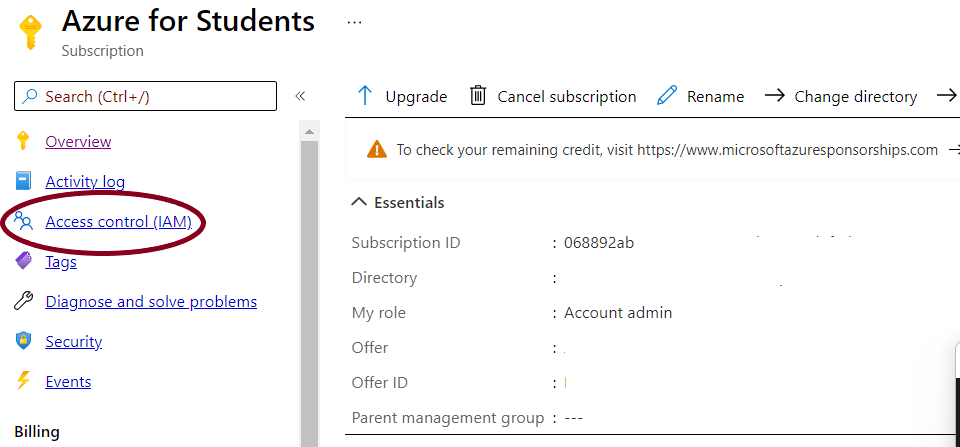
Task: Click the warning icon in credit banner
Action: 376,150
